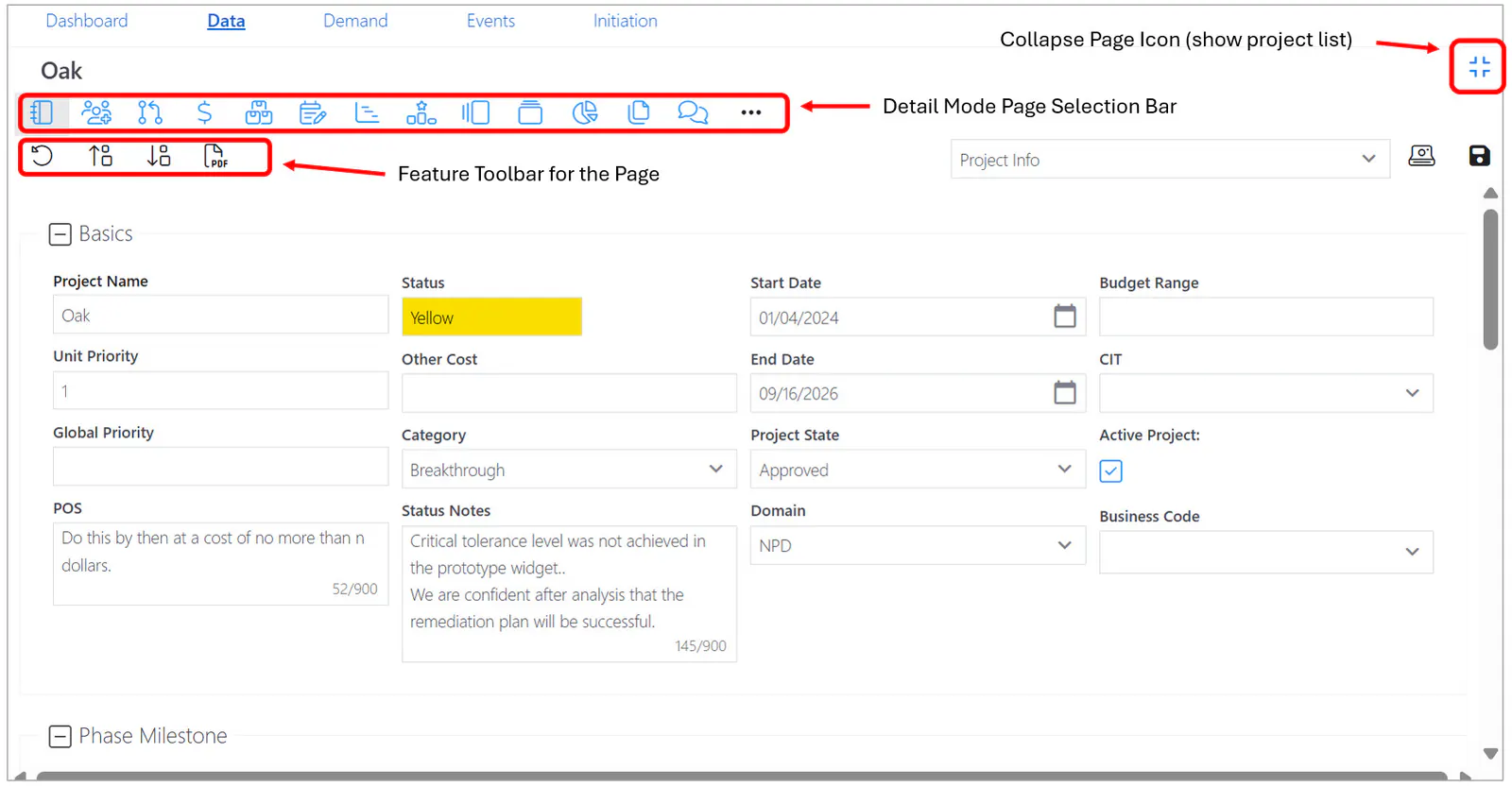Viewport: 1512px width, 787px height.
Task: Open the Start Date calendar picker
Action: (x=1065, y=317)
